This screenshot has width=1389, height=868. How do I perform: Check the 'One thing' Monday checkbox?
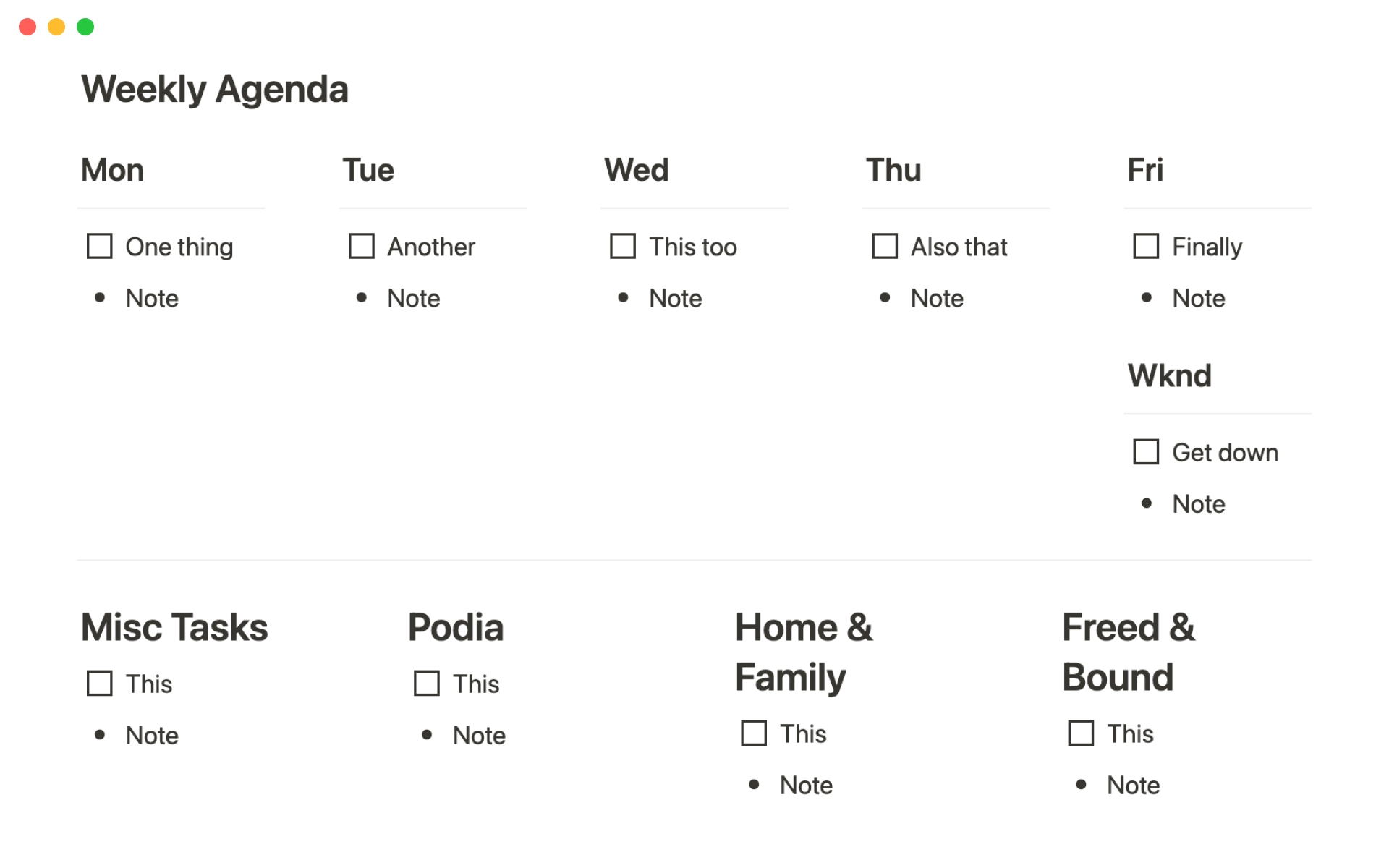point(99,246)
